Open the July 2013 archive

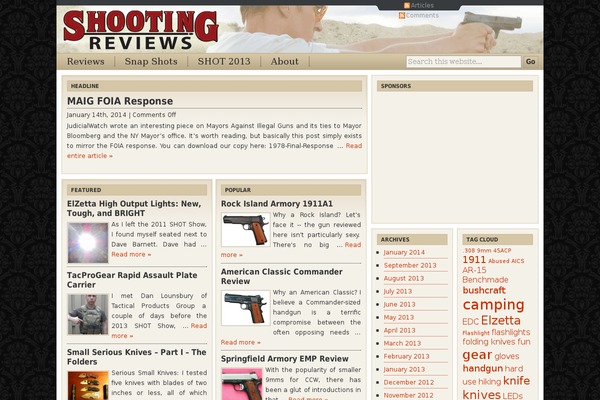point(398,291)
